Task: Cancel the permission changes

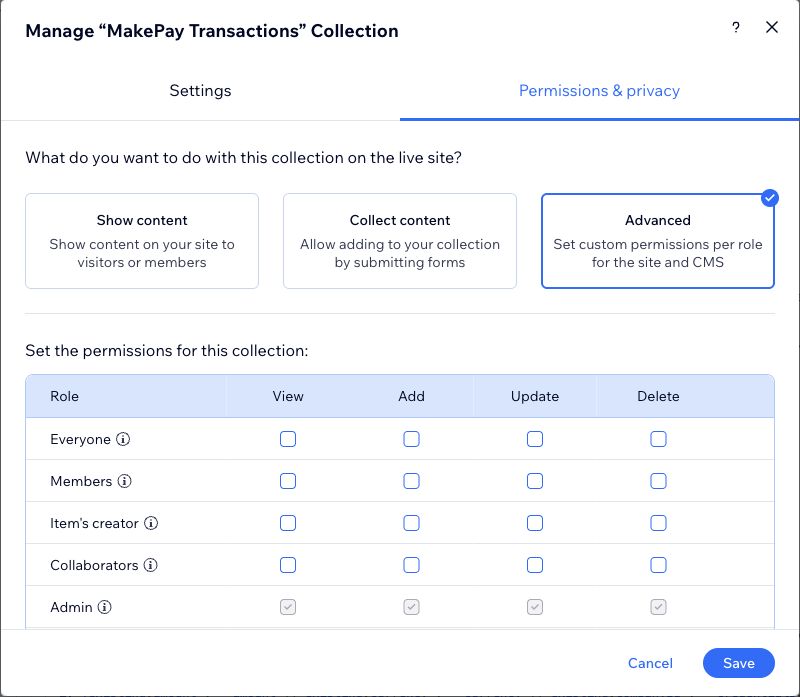Action: 650,663
